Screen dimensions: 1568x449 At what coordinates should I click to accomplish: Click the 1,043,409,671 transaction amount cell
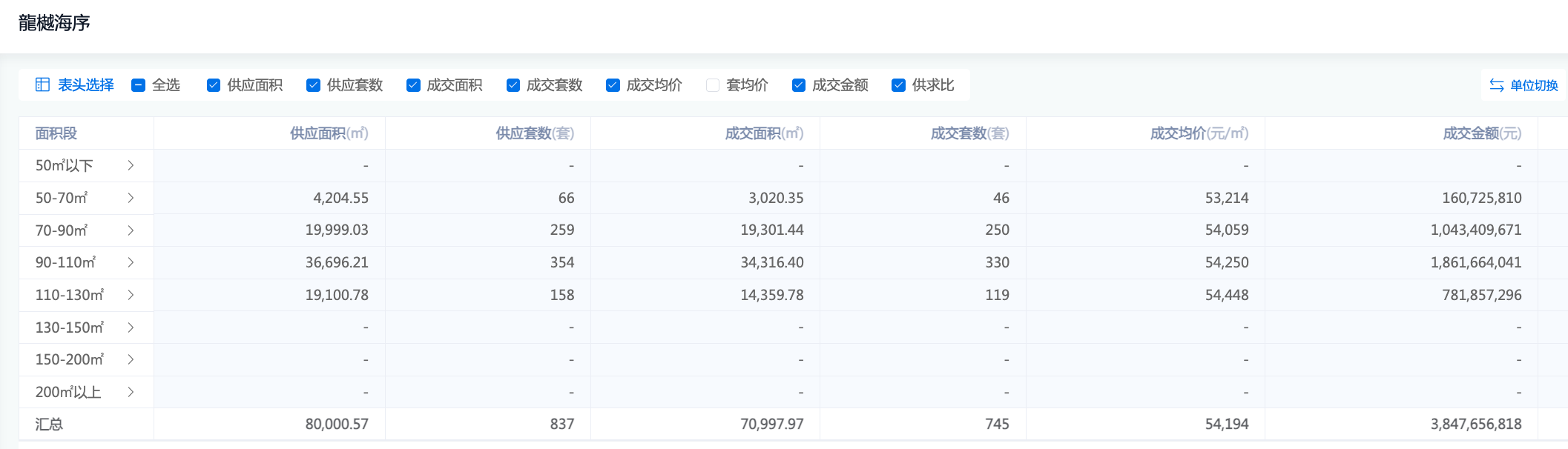(1476, 230)
